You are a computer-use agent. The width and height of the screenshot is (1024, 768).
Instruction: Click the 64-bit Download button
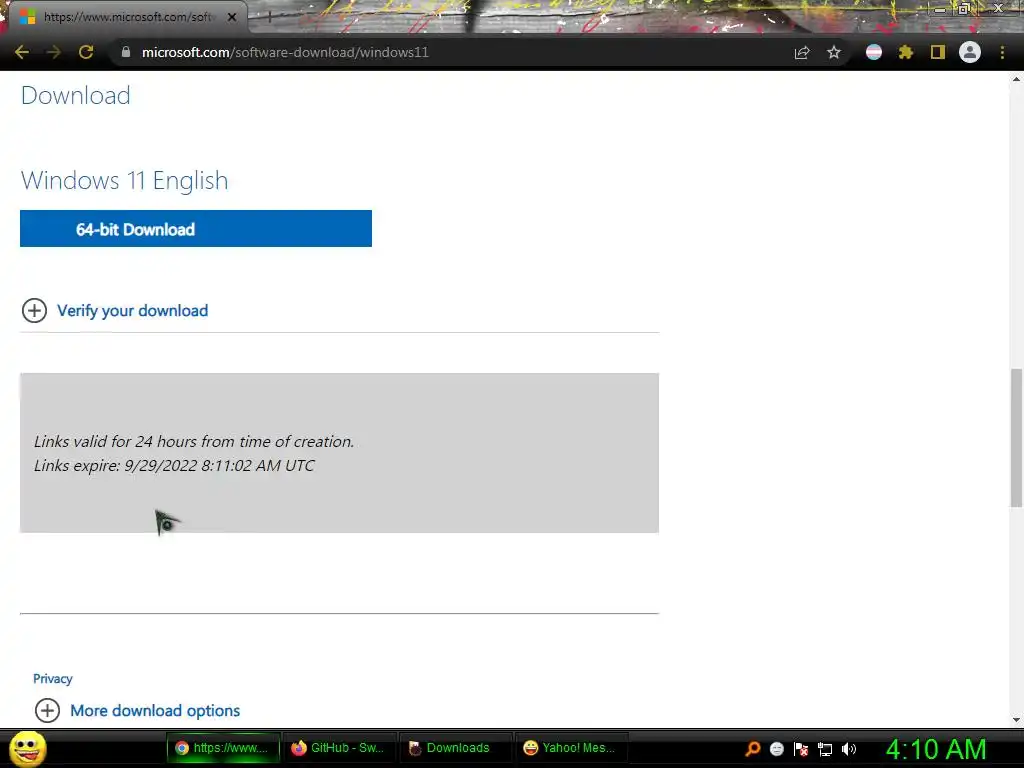196,229
